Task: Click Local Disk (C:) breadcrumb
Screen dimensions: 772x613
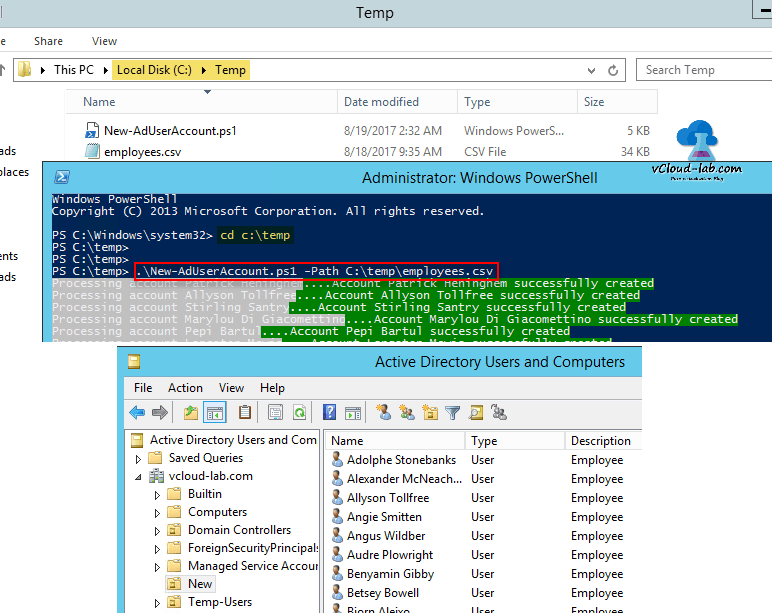Action: [x=154, y=70]
